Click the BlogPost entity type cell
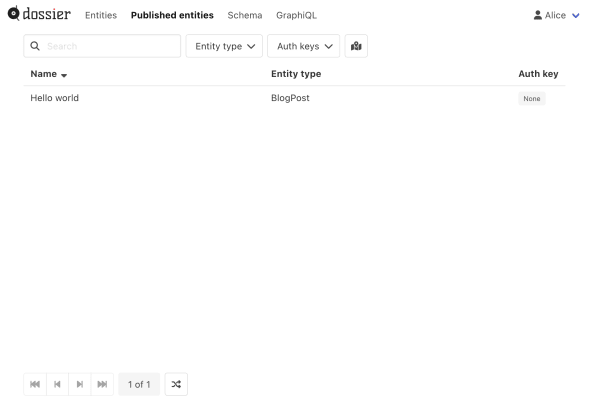Screen dimensions: 589x400 point(290,98)
